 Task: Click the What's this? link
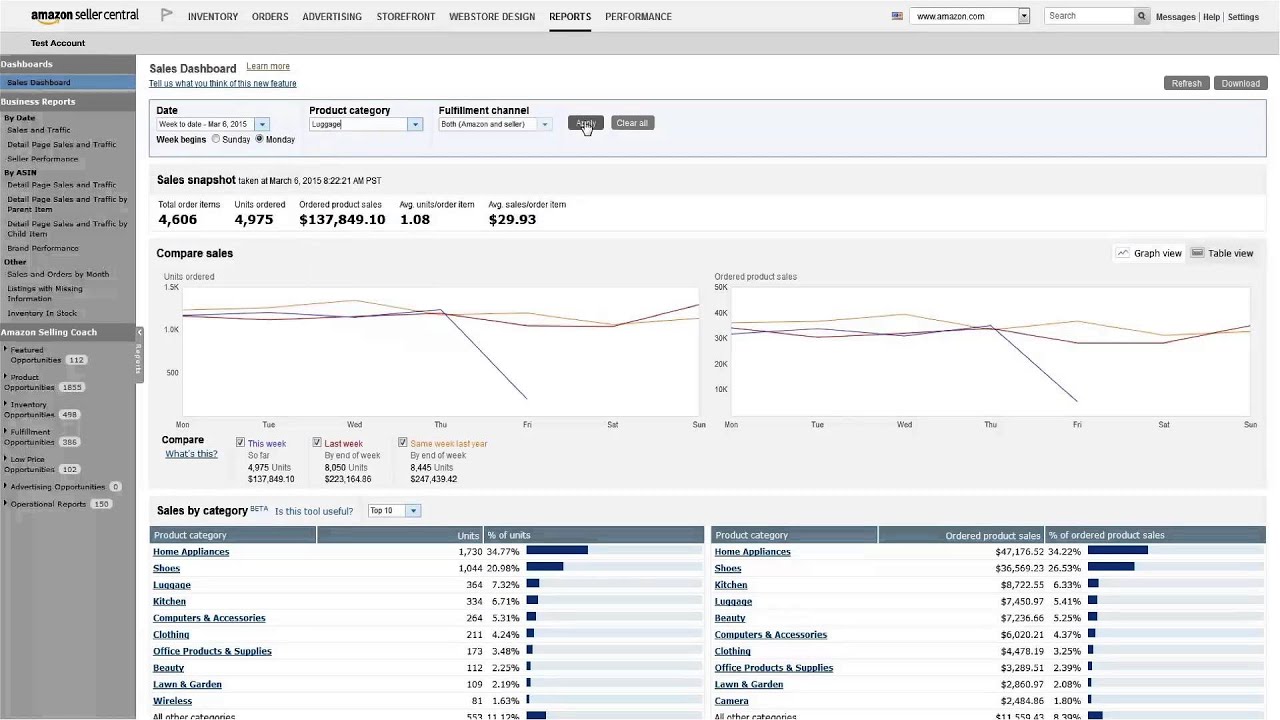coord(191,454)
